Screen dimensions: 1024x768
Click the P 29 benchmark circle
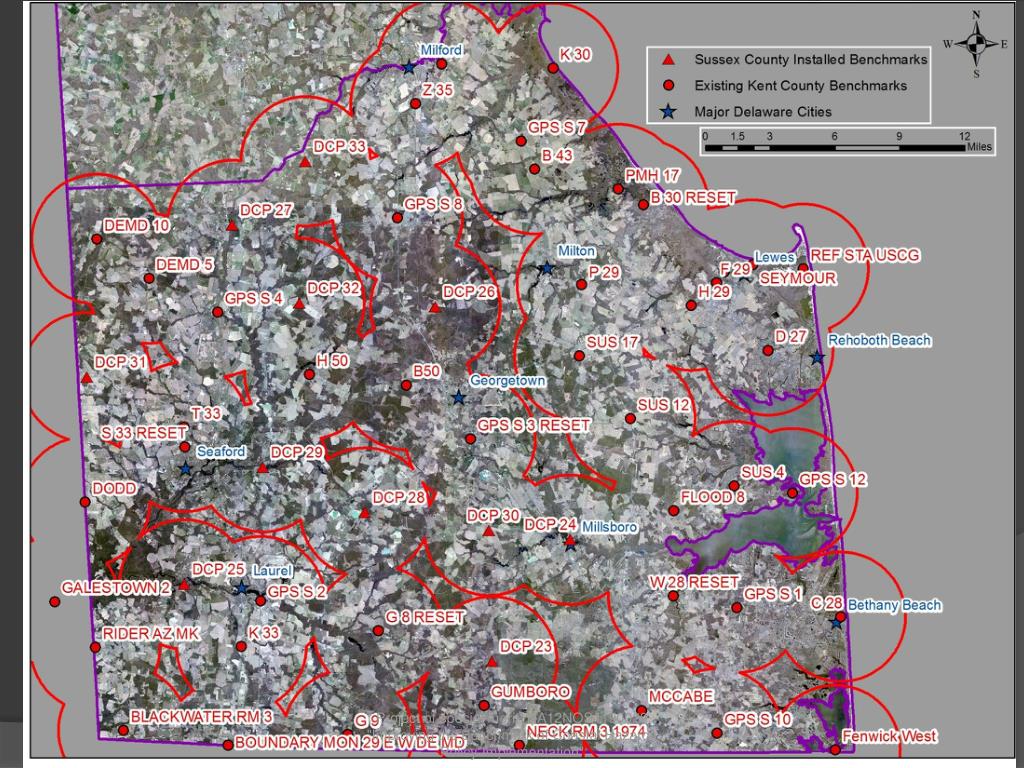tap(581, 284)
